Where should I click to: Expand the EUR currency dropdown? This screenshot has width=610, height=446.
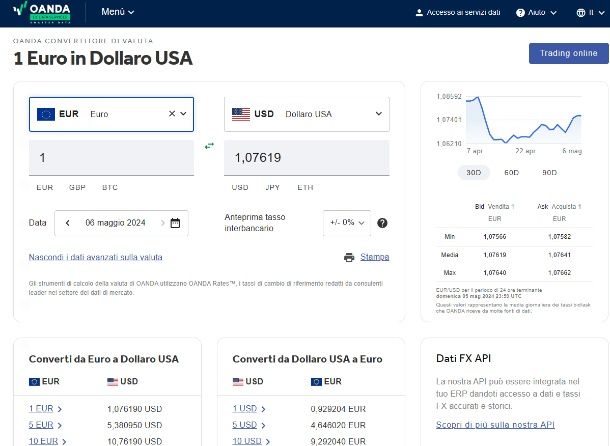point(183,114)
